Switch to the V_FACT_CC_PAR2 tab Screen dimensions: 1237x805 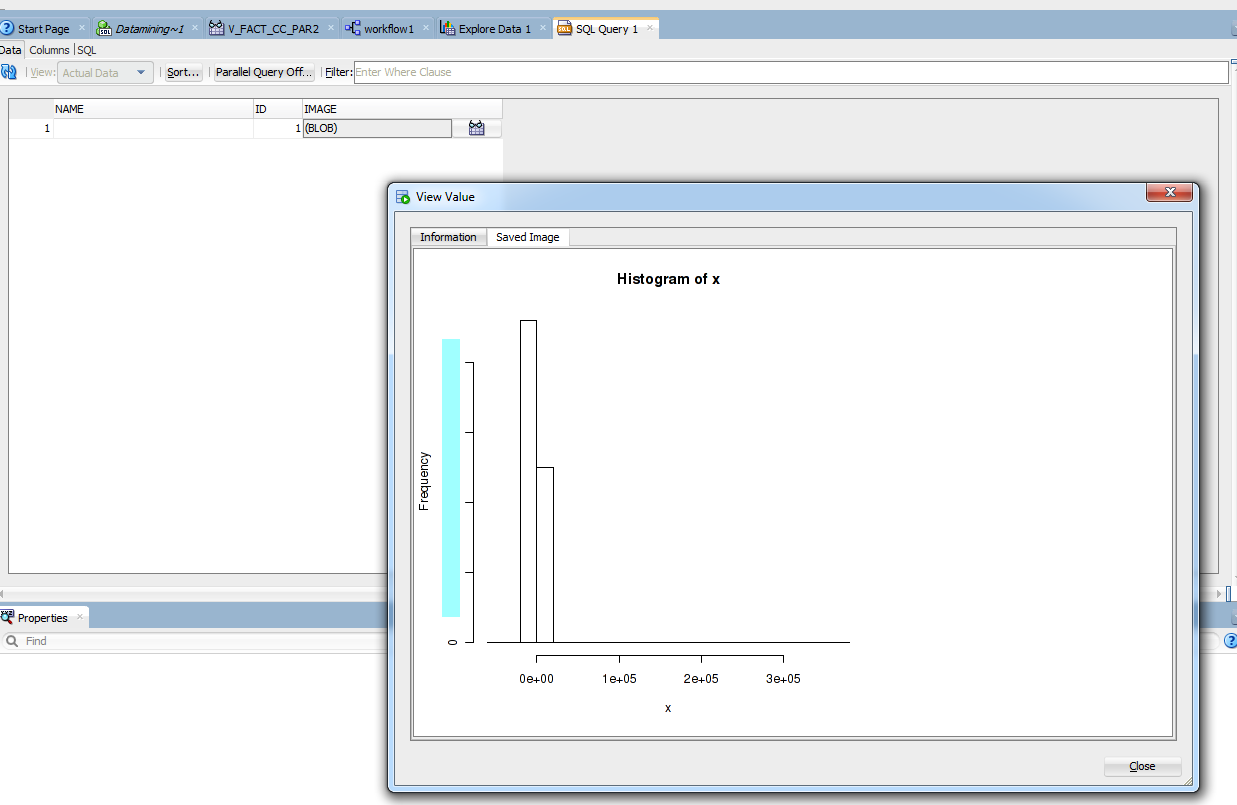pos(273,29)
